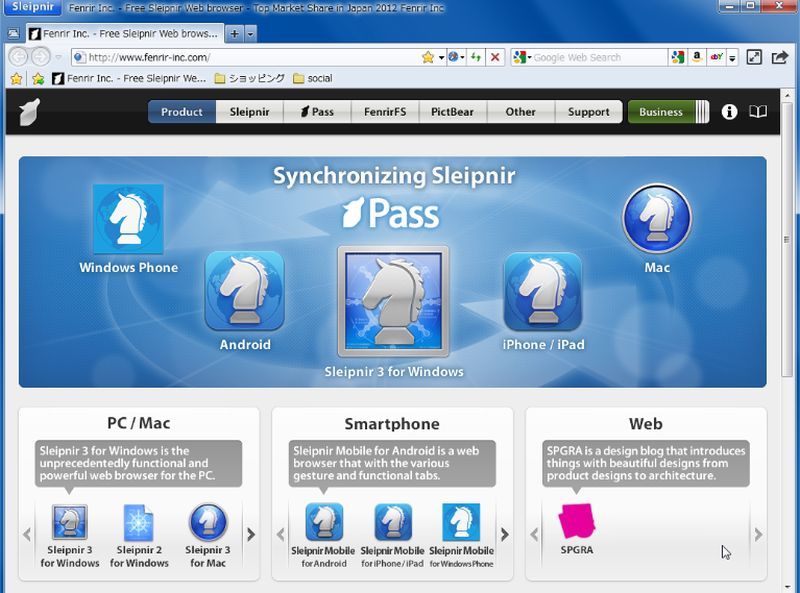The height and width of the screenshot is (593, 800).
Task: Expand the search engine selector dropdown
Action: tap(521, 57)
